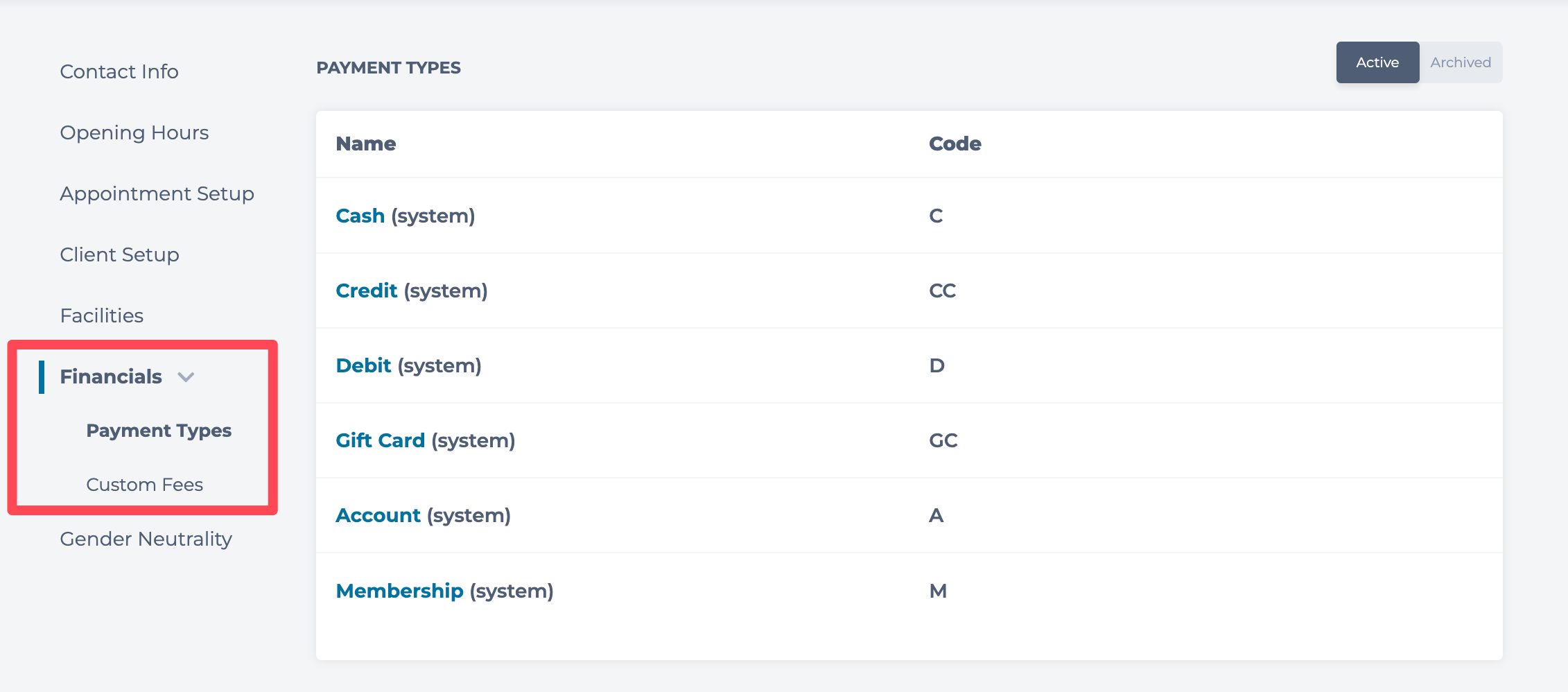Switch to Active payment types
1568x692 pixels.
[1377, 62]
